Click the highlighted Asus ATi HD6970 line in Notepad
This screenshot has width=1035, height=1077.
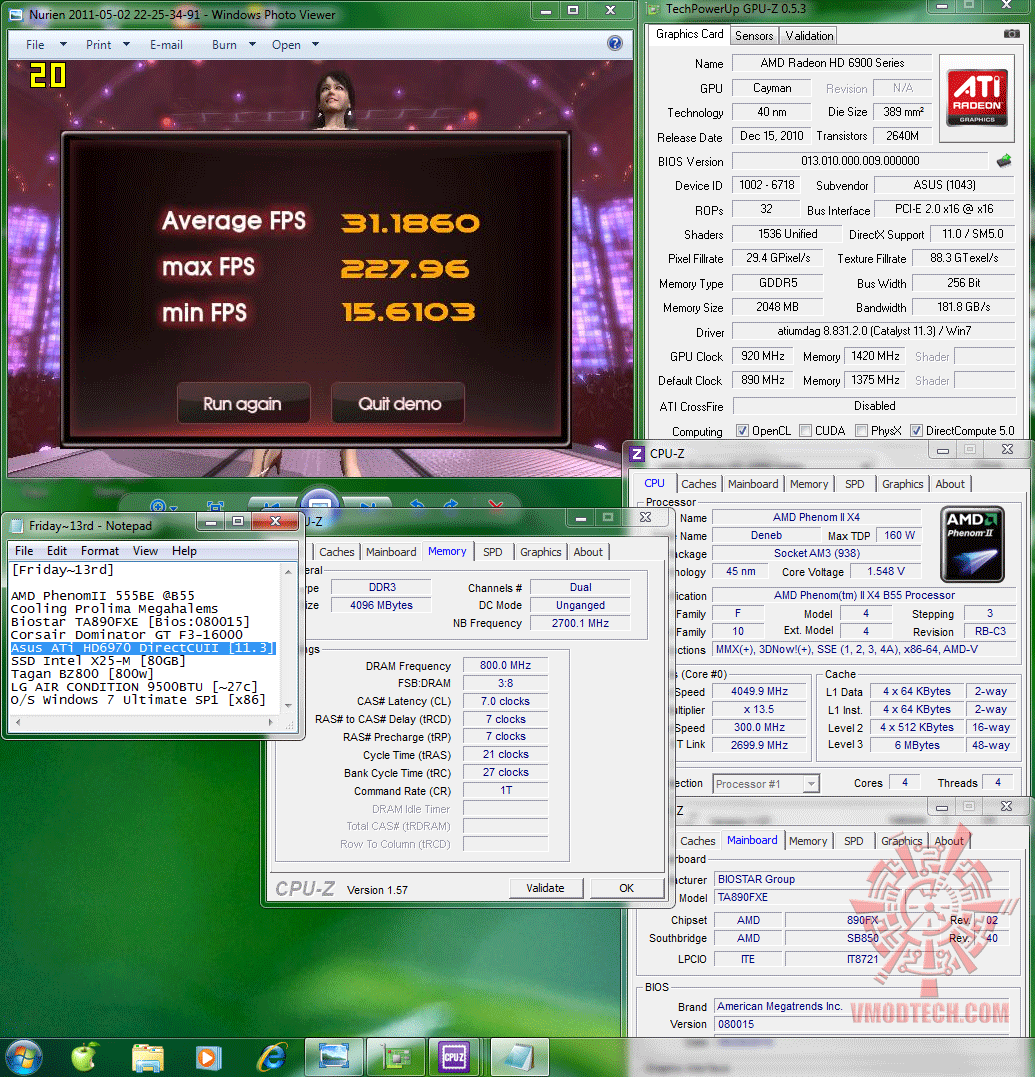coord(143,648)
